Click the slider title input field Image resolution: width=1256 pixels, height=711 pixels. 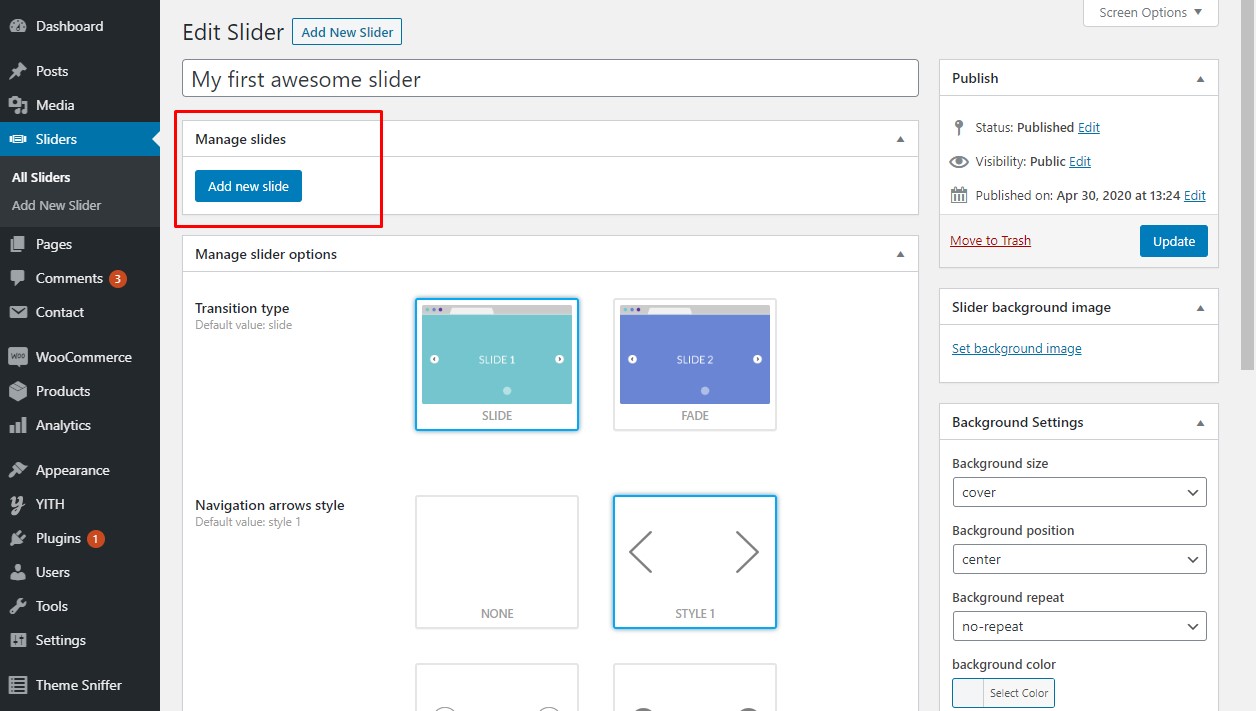[550, 79]
